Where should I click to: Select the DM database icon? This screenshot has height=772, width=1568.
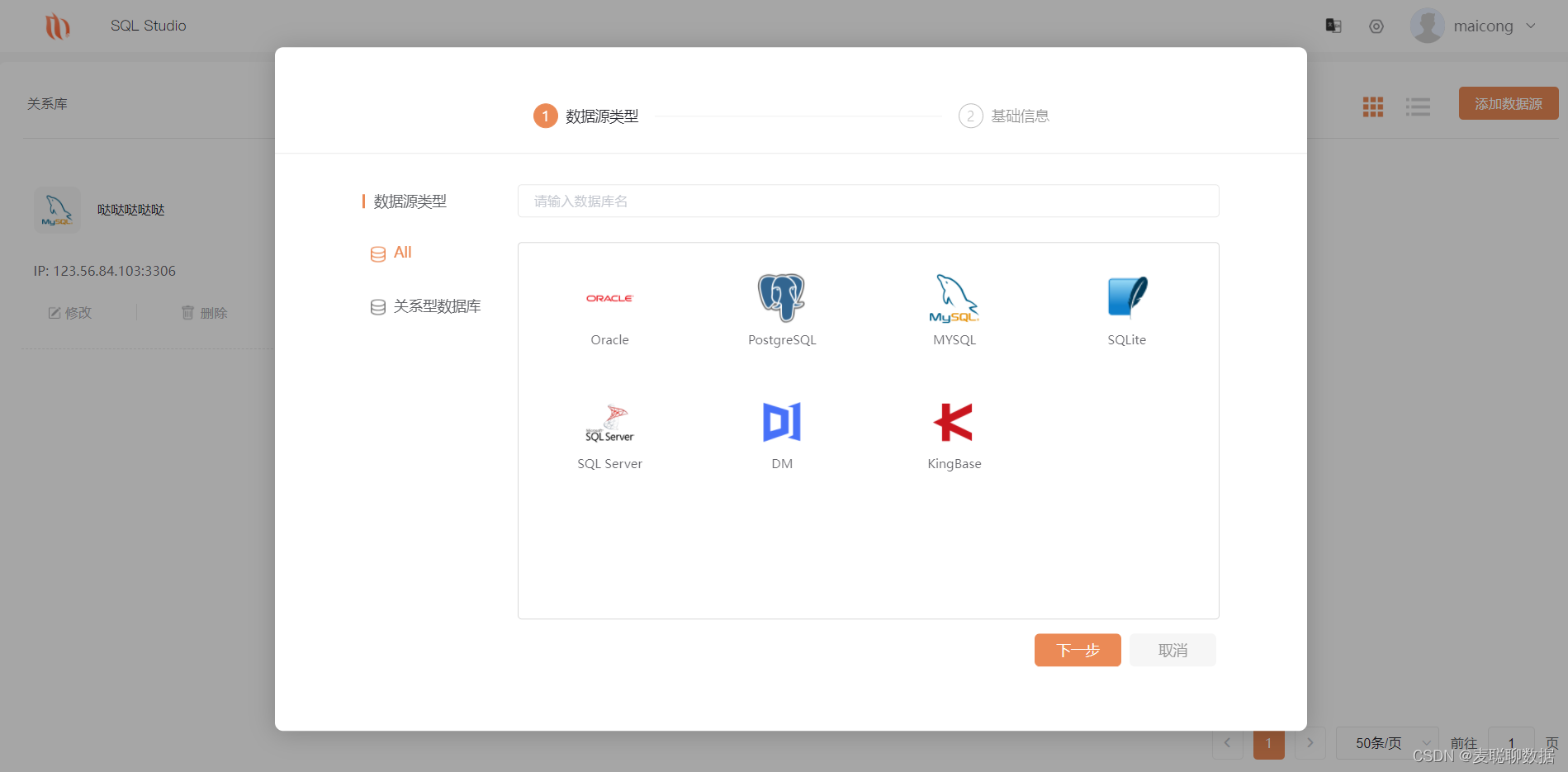tap(782, 422)
